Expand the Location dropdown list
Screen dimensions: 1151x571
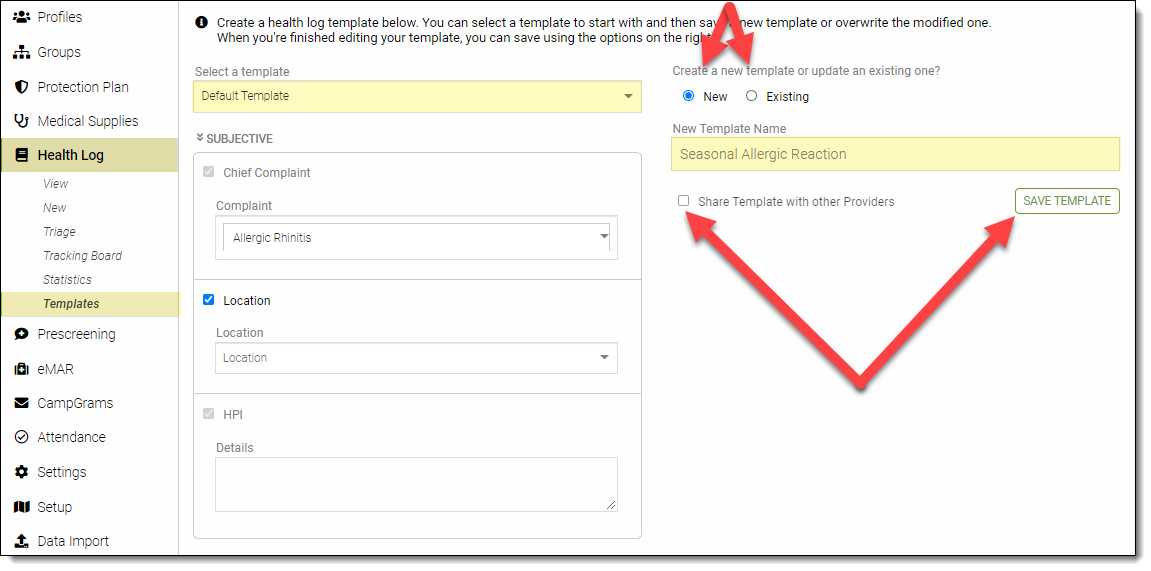416,358
